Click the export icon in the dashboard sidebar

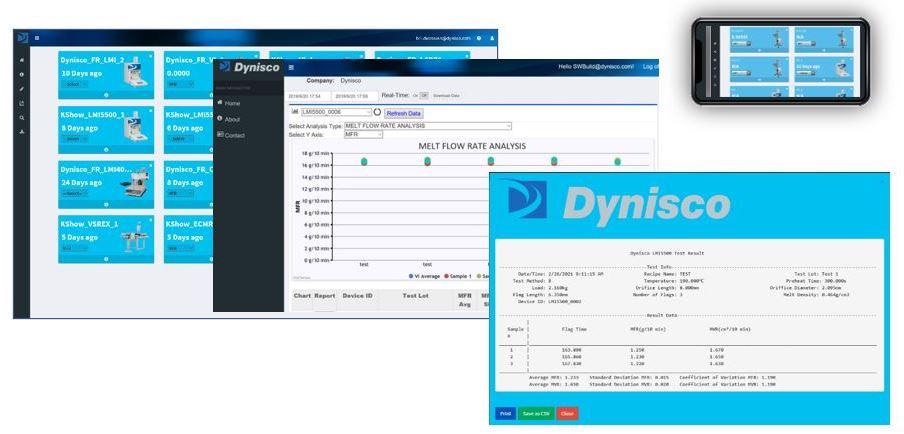point(22,103)
